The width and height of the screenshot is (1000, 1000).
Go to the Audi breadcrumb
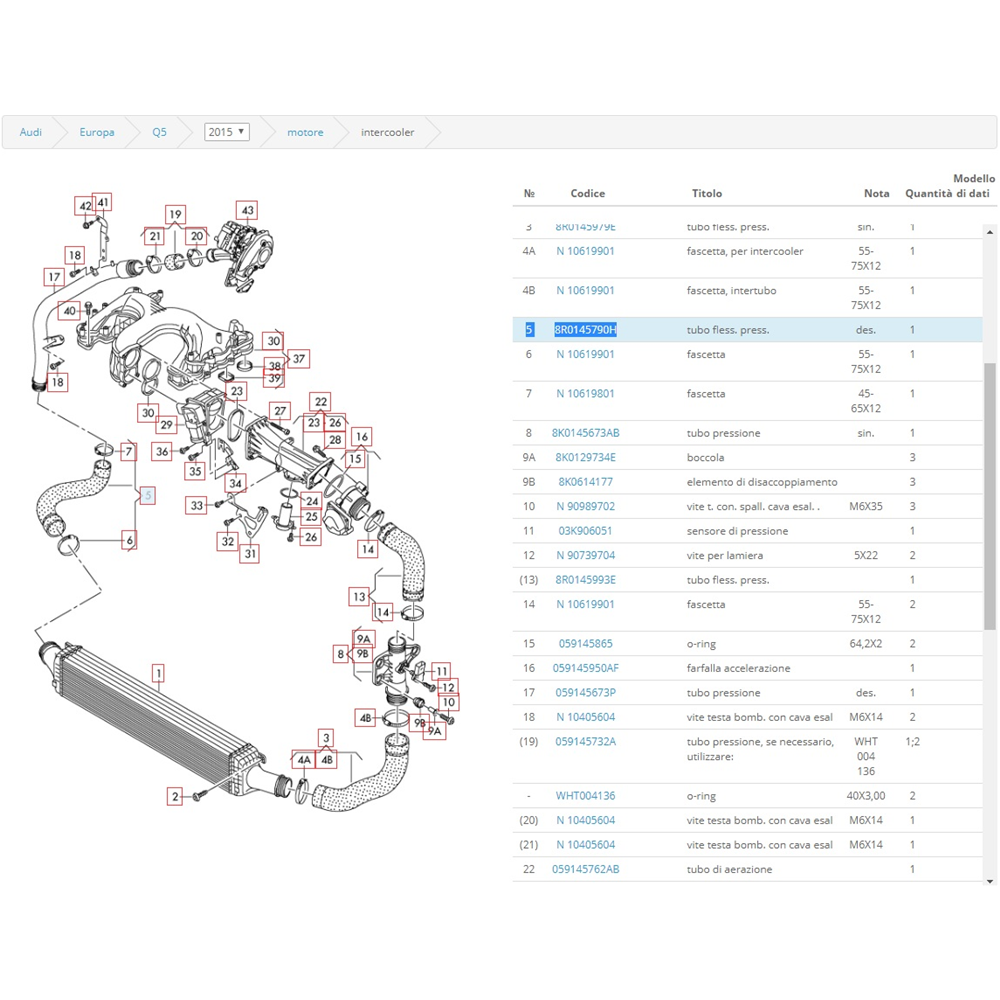(31, 132)
